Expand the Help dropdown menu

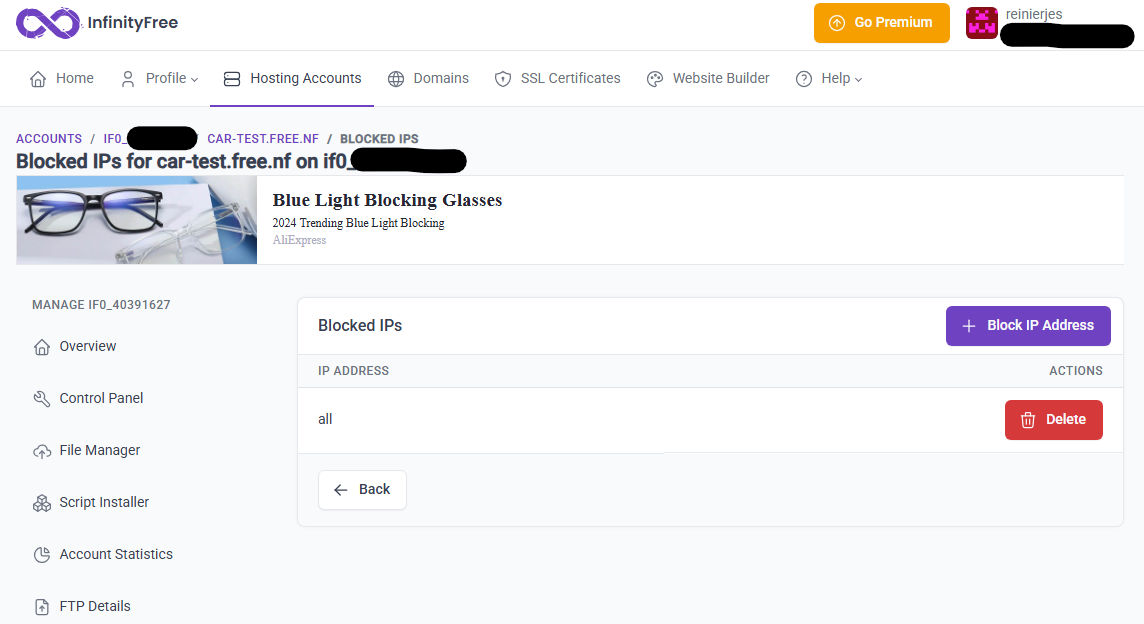(x=829, y=78)
